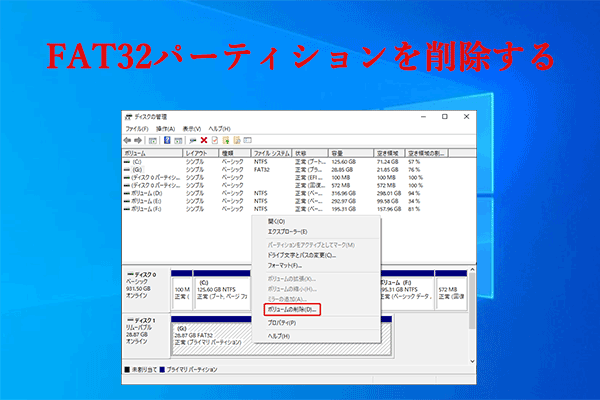Click the FAT32 cell in the (G:) row
The width and height of the screenshot is (600, 400).
(262, 170)
